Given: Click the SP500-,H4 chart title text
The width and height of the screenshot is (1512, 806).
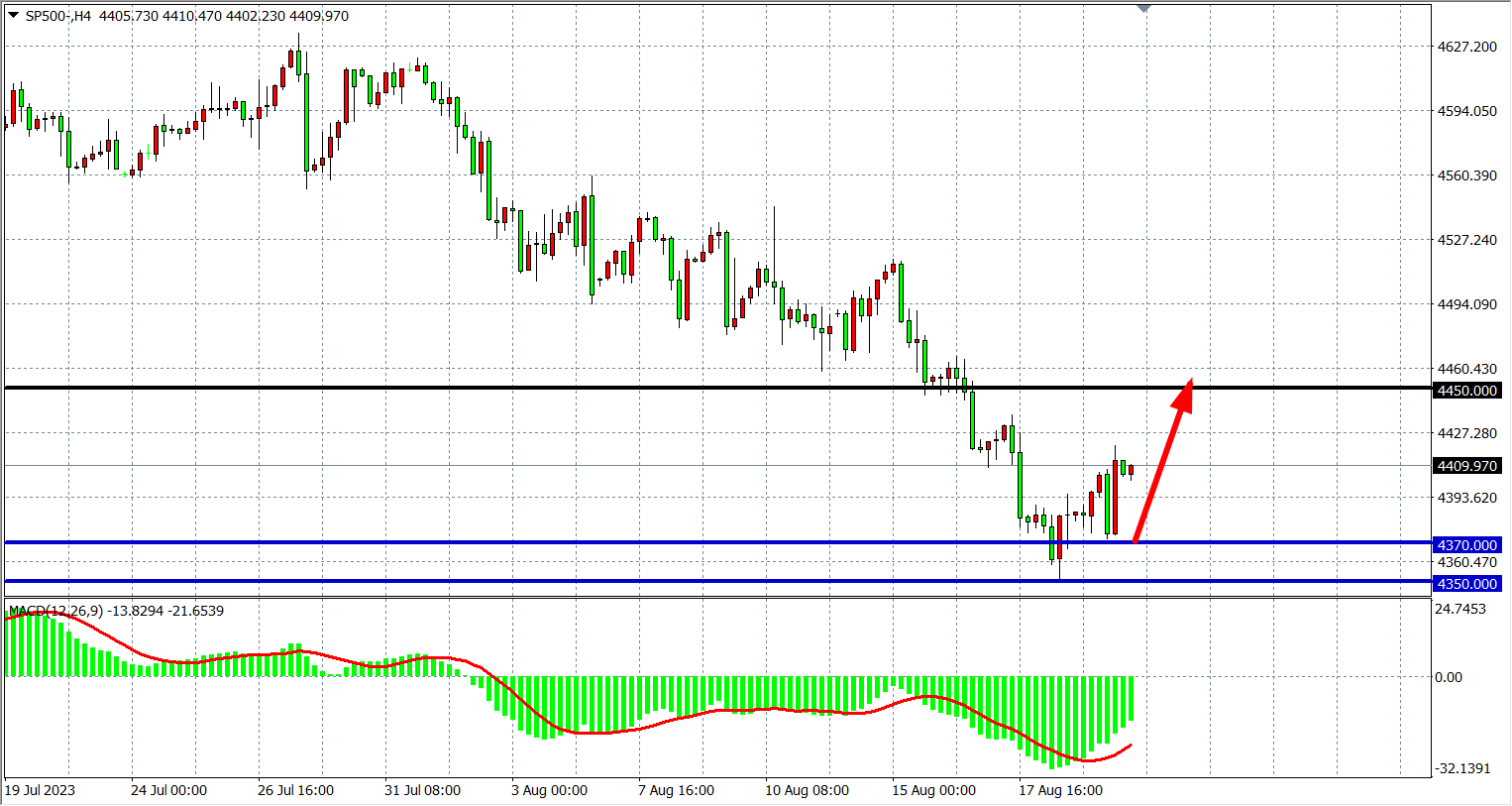Looking at the screenshot, I should (57, 16).
